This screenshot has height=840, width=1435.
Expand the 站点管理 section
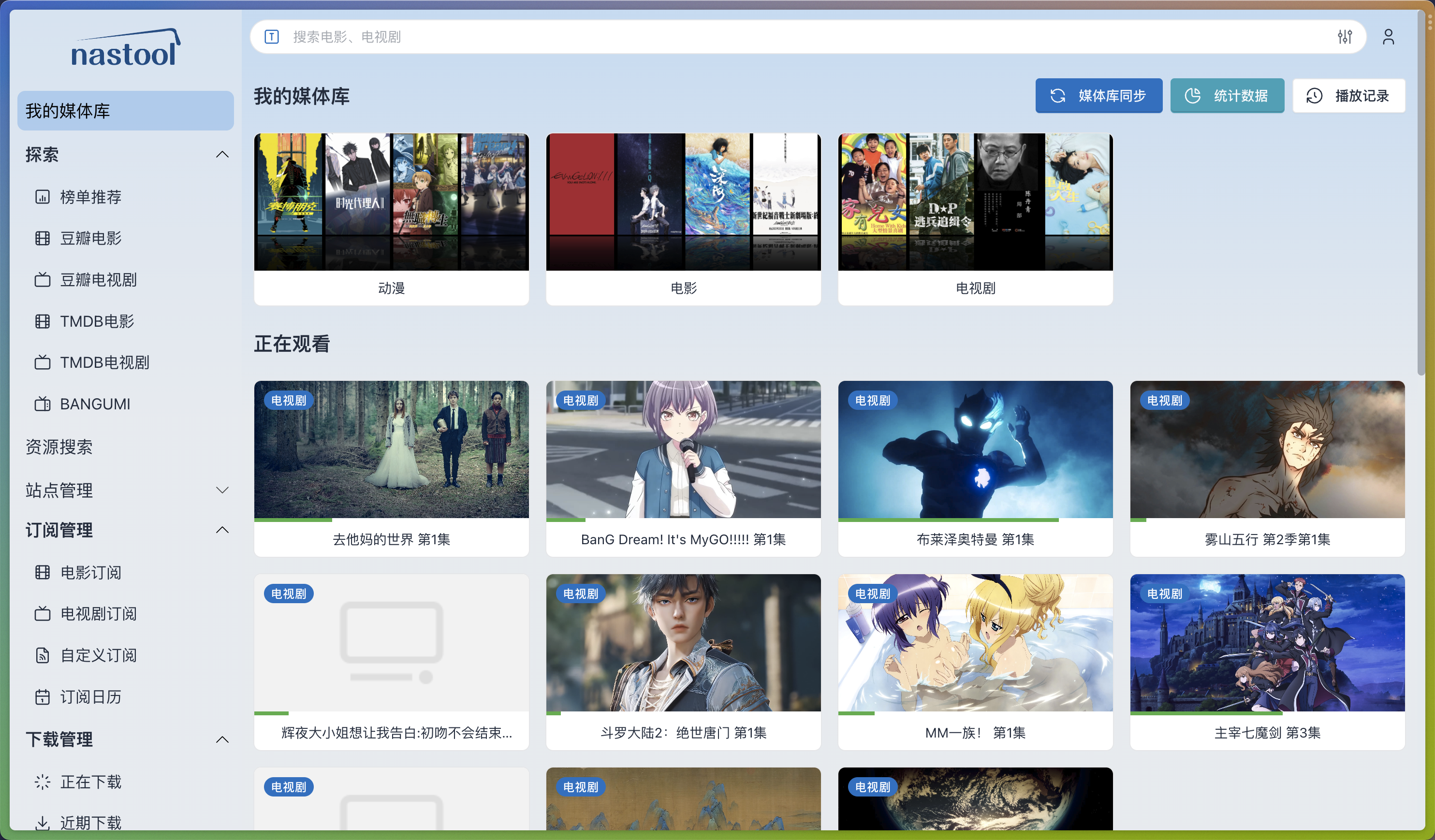(x=223, y=490)
